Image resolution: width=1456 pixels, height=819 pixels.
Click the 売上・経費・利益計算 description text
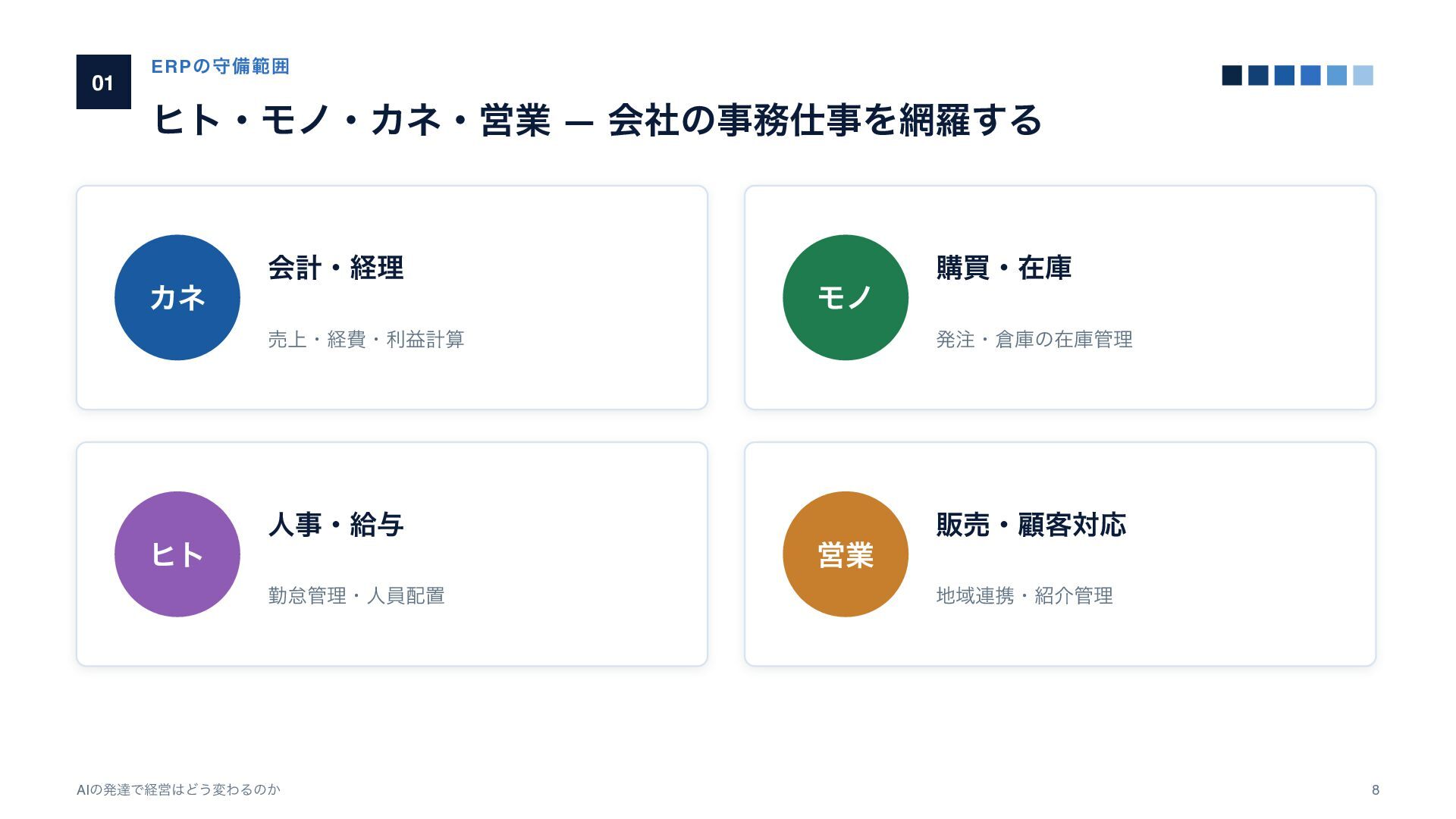click(366, 339)
